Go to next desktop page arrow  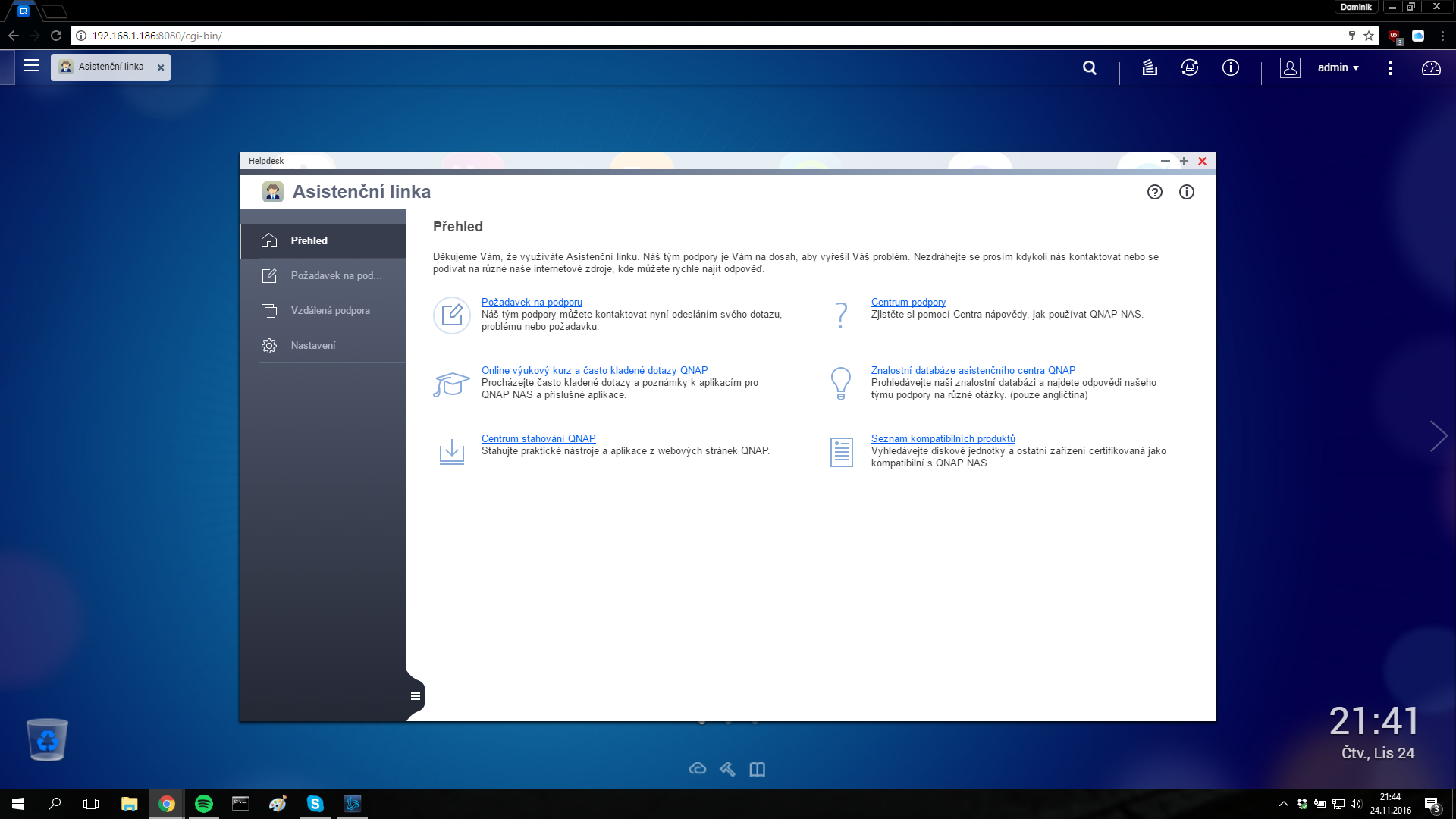coord(1438,436)
